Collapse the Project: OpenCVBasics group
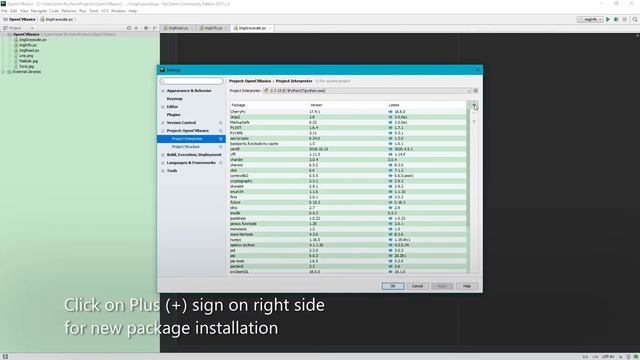640x360 pixels. 163,131
